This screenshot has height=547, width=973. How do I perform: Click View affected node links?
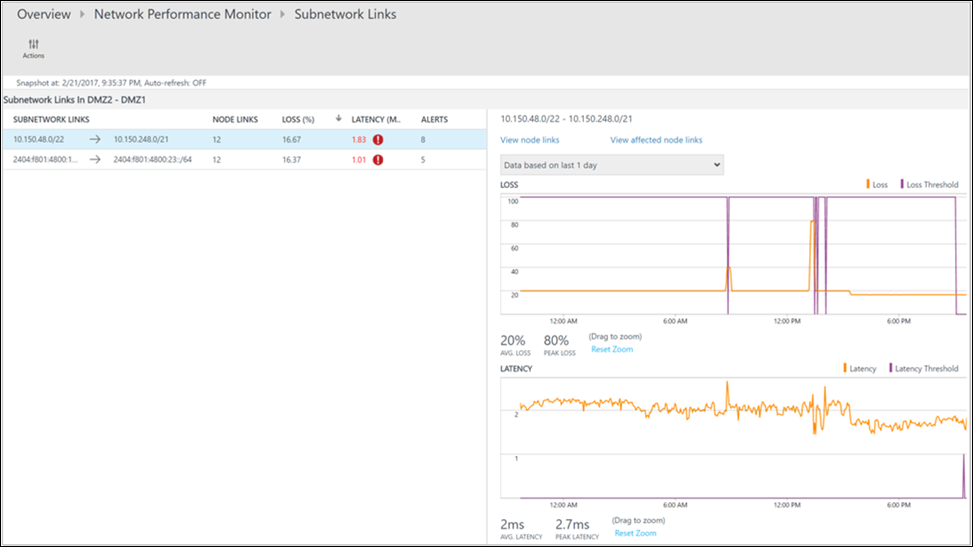coord(656,140)
